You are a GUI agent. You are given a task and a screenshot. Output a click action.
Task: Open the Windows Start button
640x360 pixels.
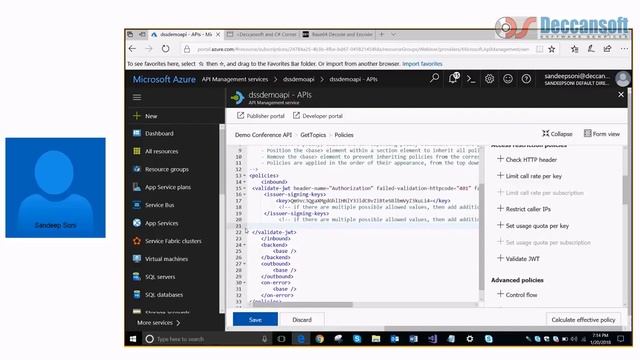[x=133, y=339]
